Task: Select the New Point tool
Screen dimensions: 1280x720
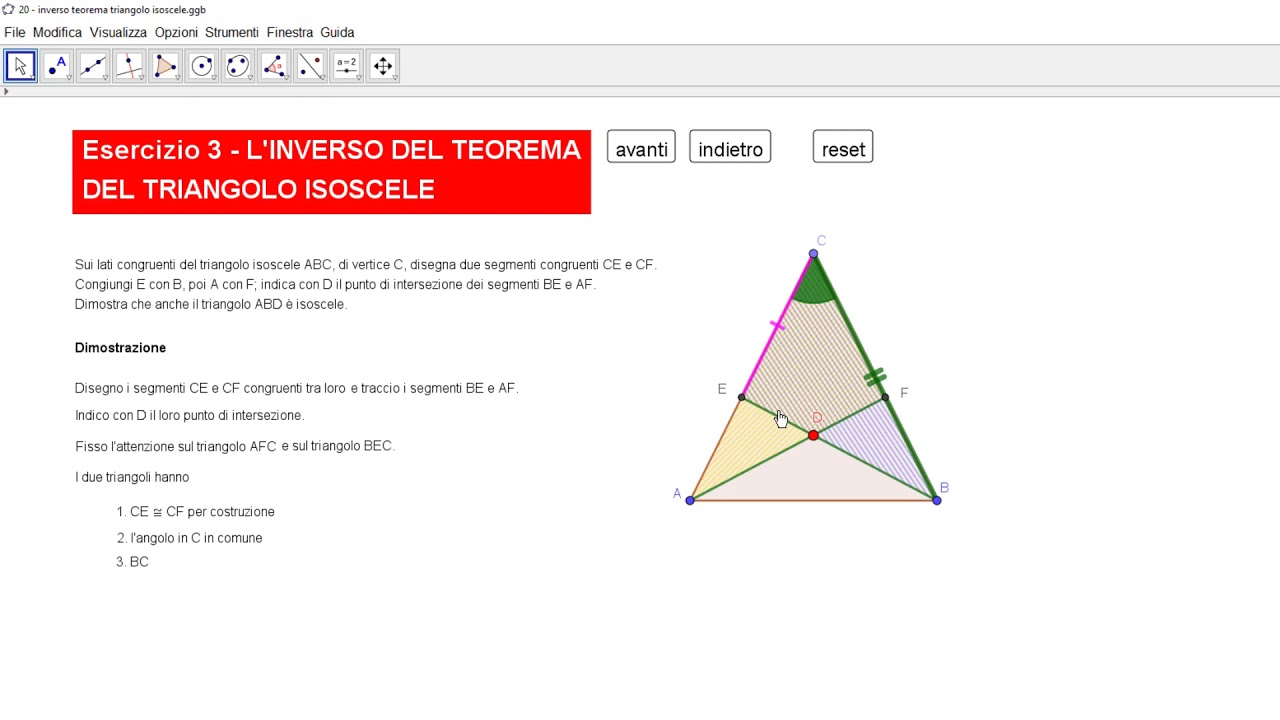Action: point(57,66)
